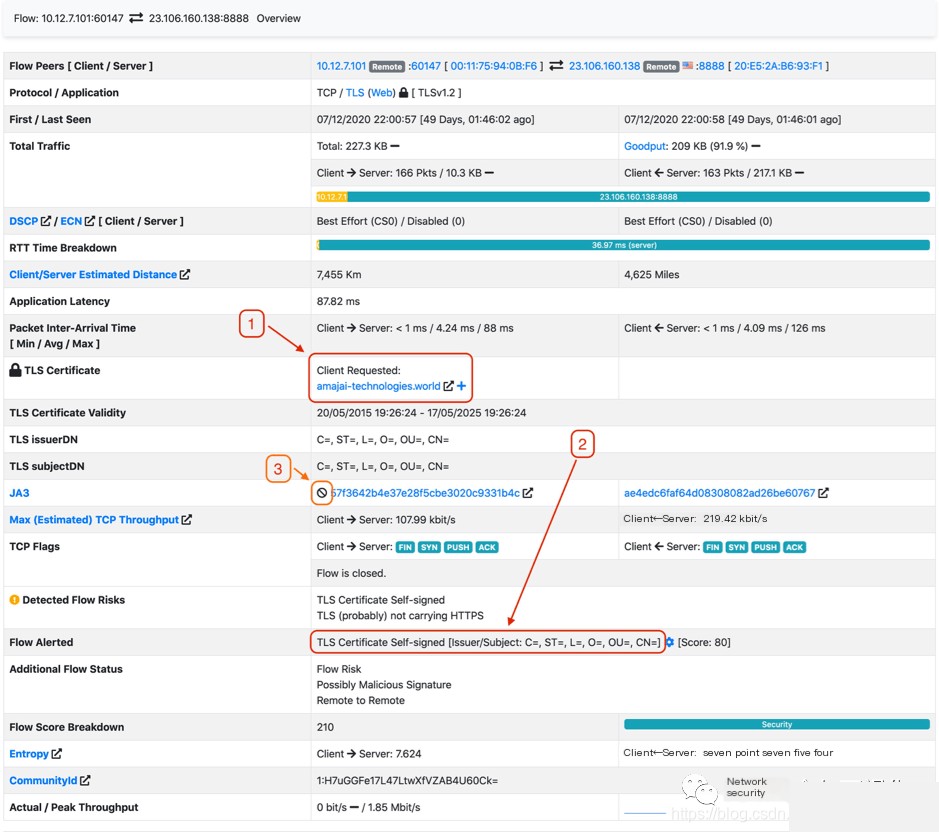
Task: Click the teal Security score breakdown bar
Action: (x=776, y=724)
